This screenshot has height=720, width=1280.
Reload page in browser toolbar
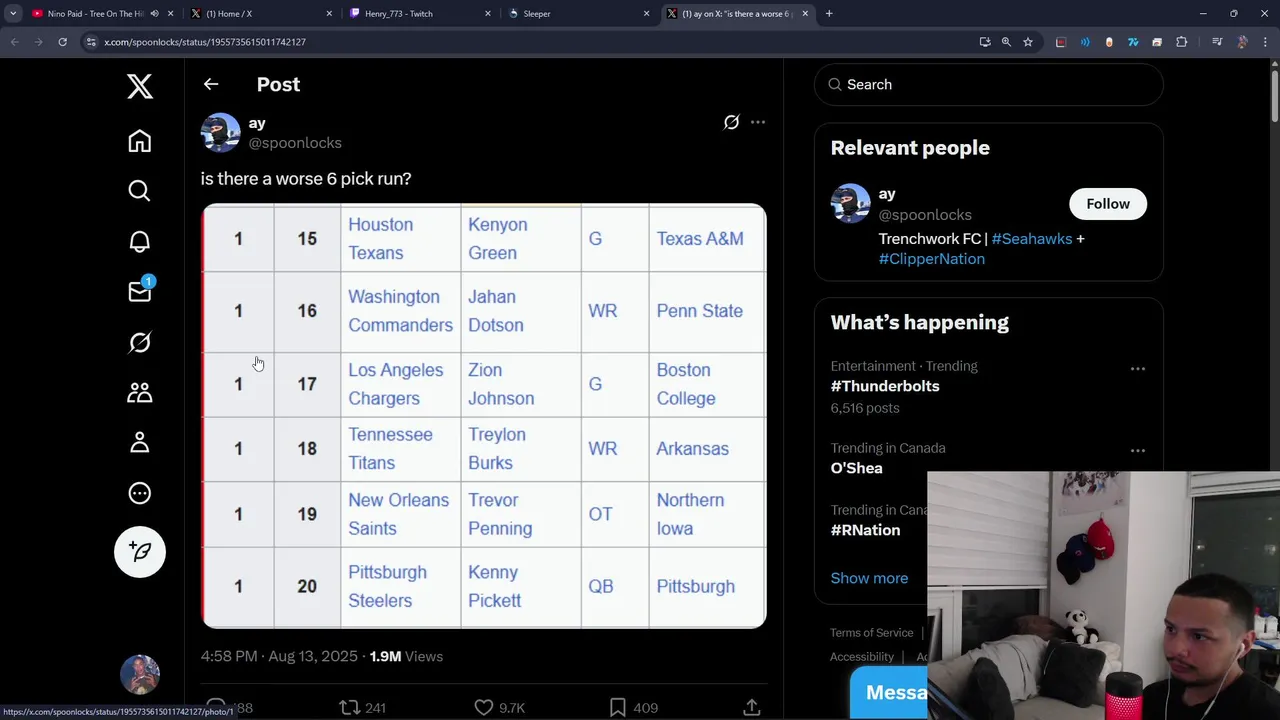pos(62,42)
